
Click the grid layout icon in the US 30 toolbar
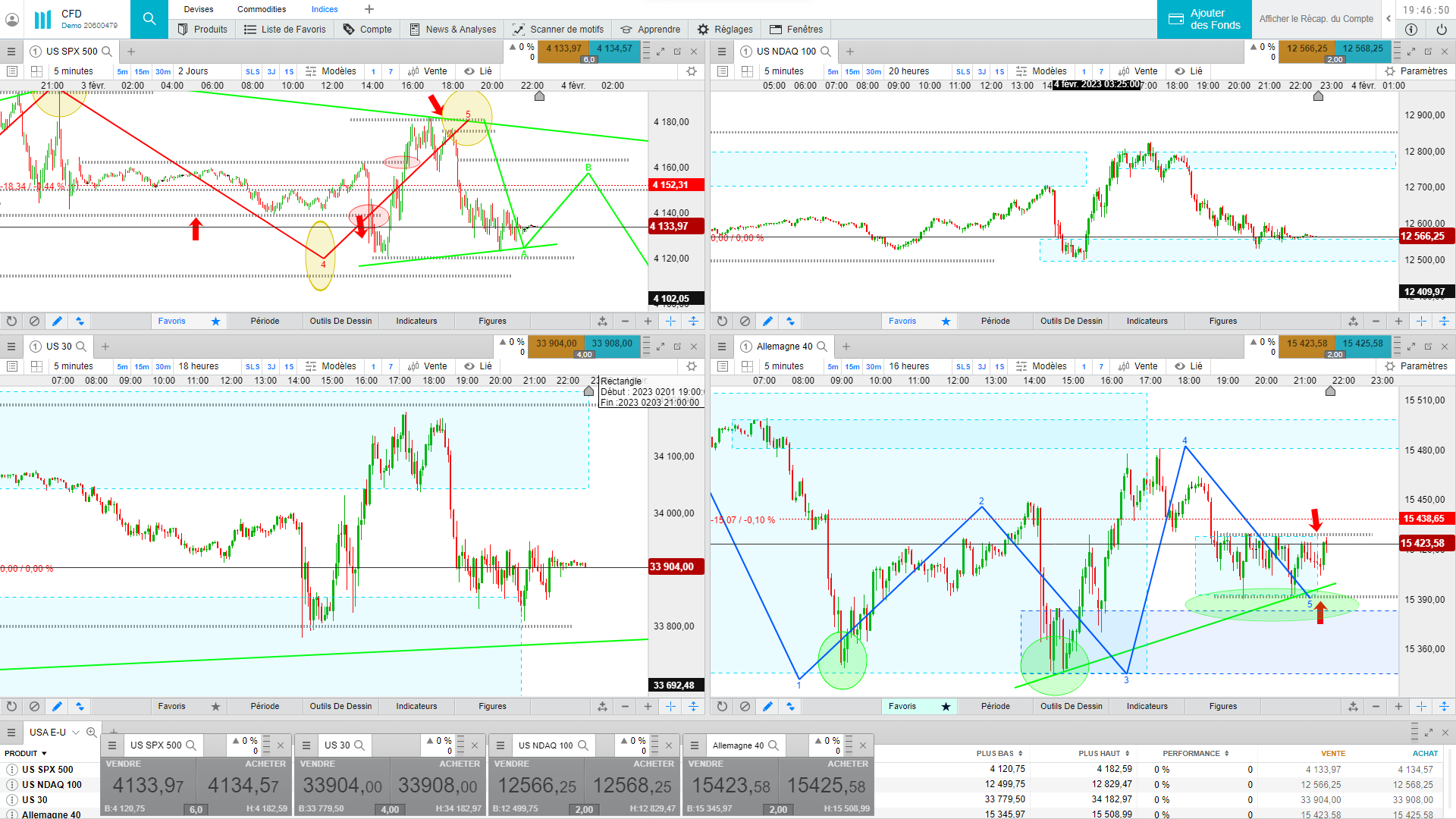(36, 366)
